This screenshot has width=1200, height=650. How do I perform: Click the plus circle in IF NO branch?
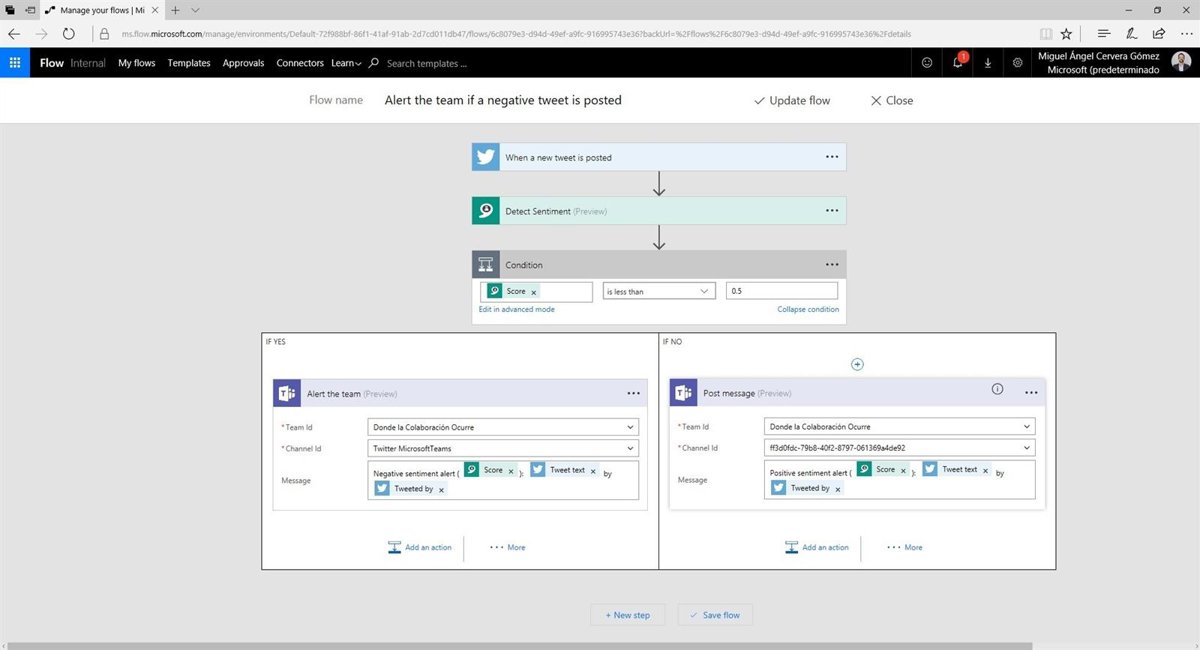tap(857, 365)
